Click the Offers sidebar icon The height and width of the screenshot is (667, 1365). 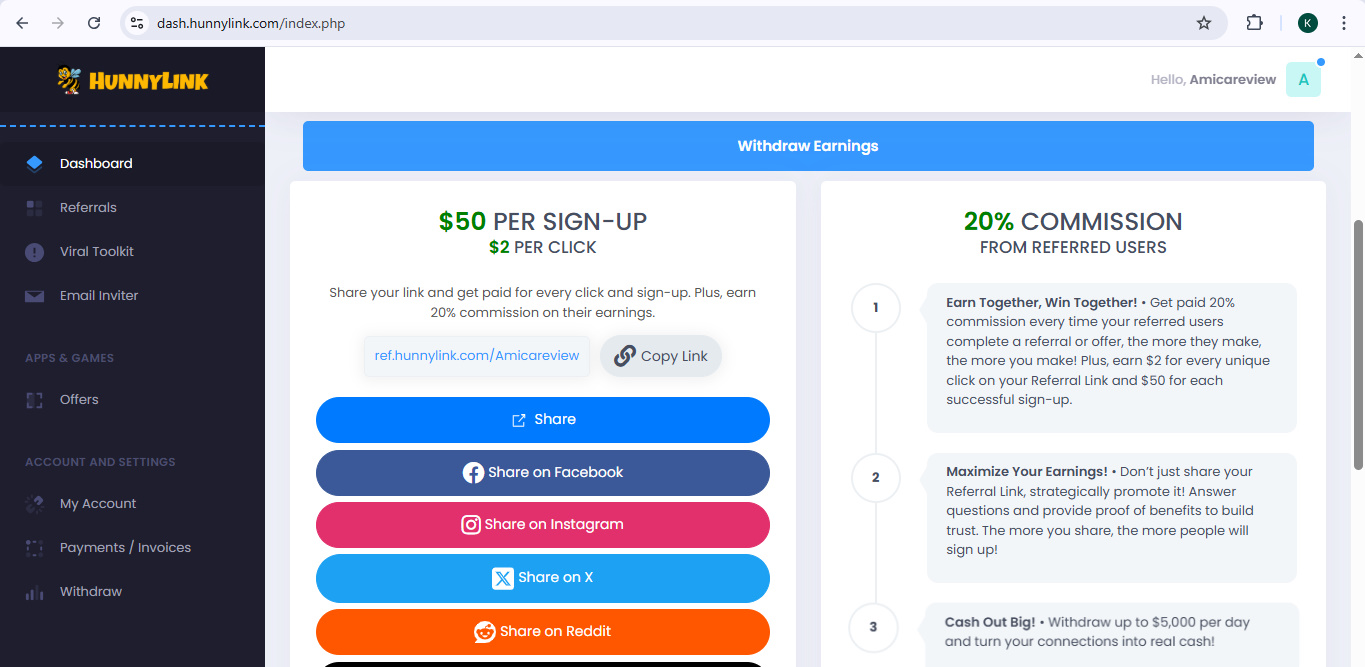tap(35, 400)
